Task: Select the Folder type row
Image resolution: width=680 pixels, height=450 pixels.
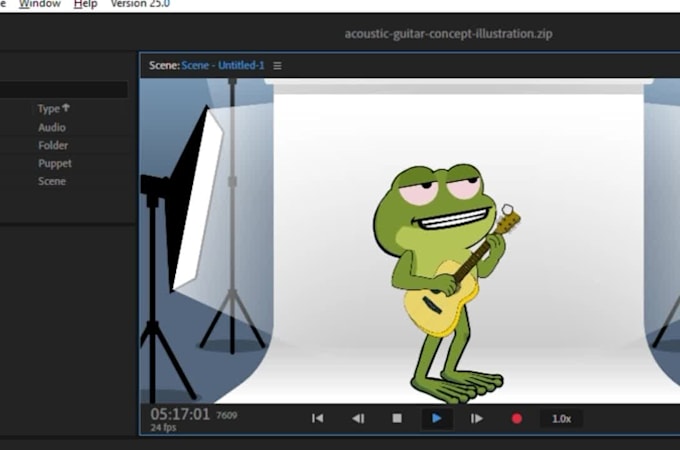Action: [x=53, y=145]
